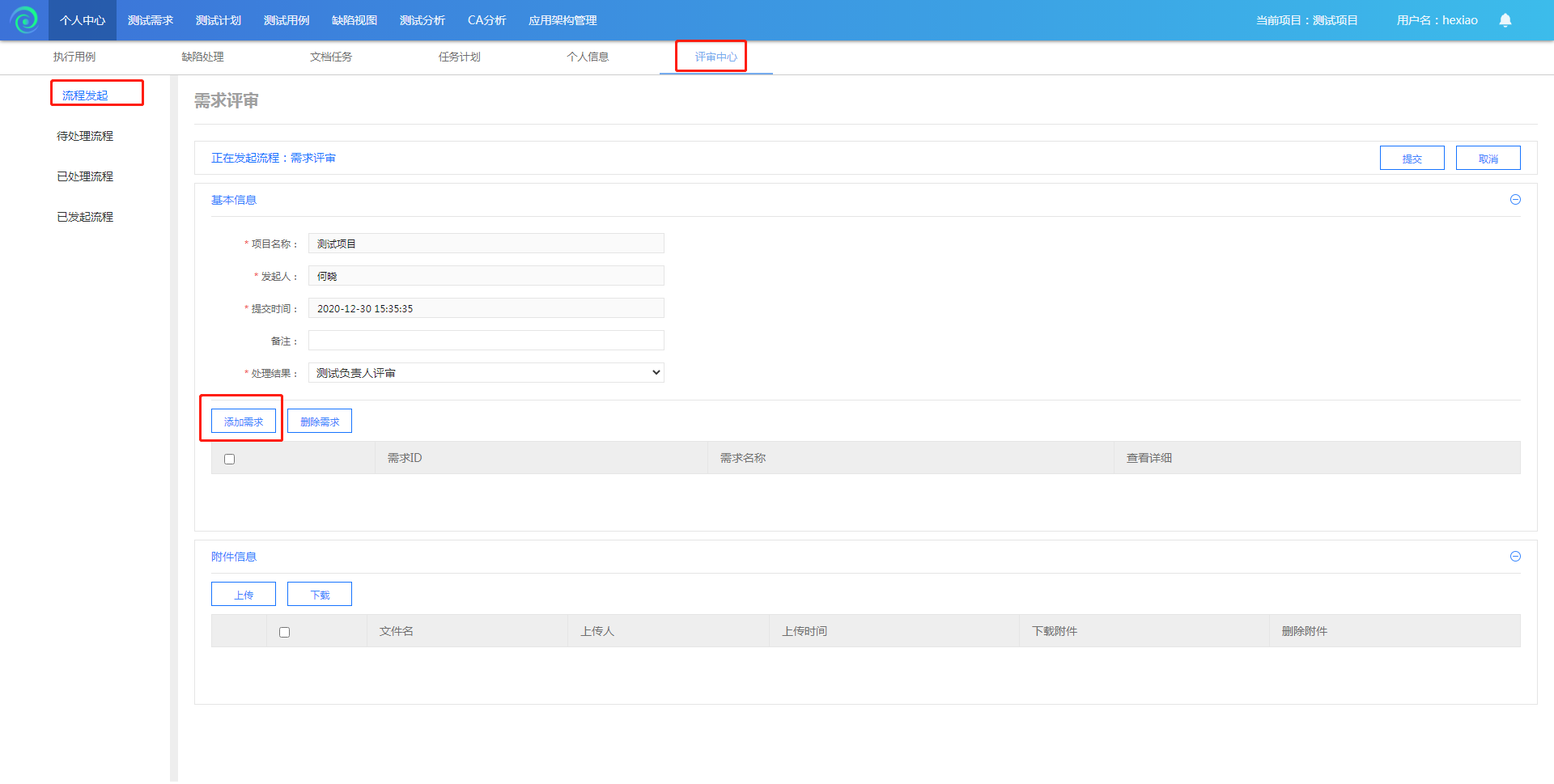1554x784 pixels.
Task: Open 待处理流程 in the sidebar
Action: pos(85,136)
